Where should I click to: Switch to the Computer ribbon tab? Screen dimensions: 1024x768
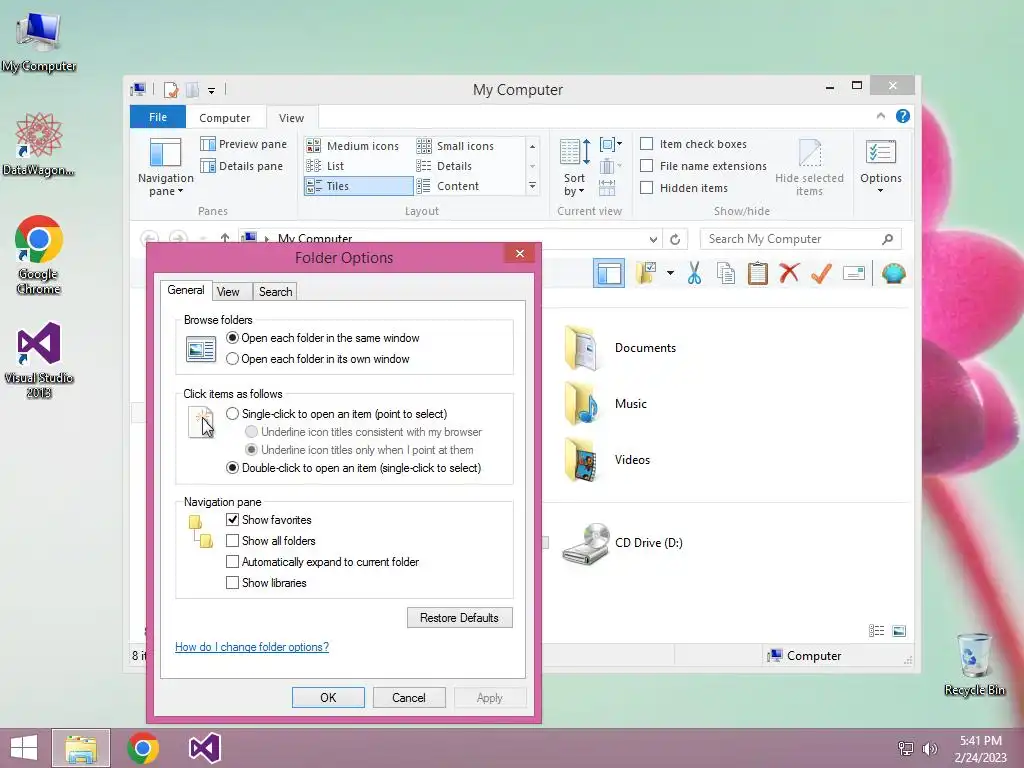225,118
